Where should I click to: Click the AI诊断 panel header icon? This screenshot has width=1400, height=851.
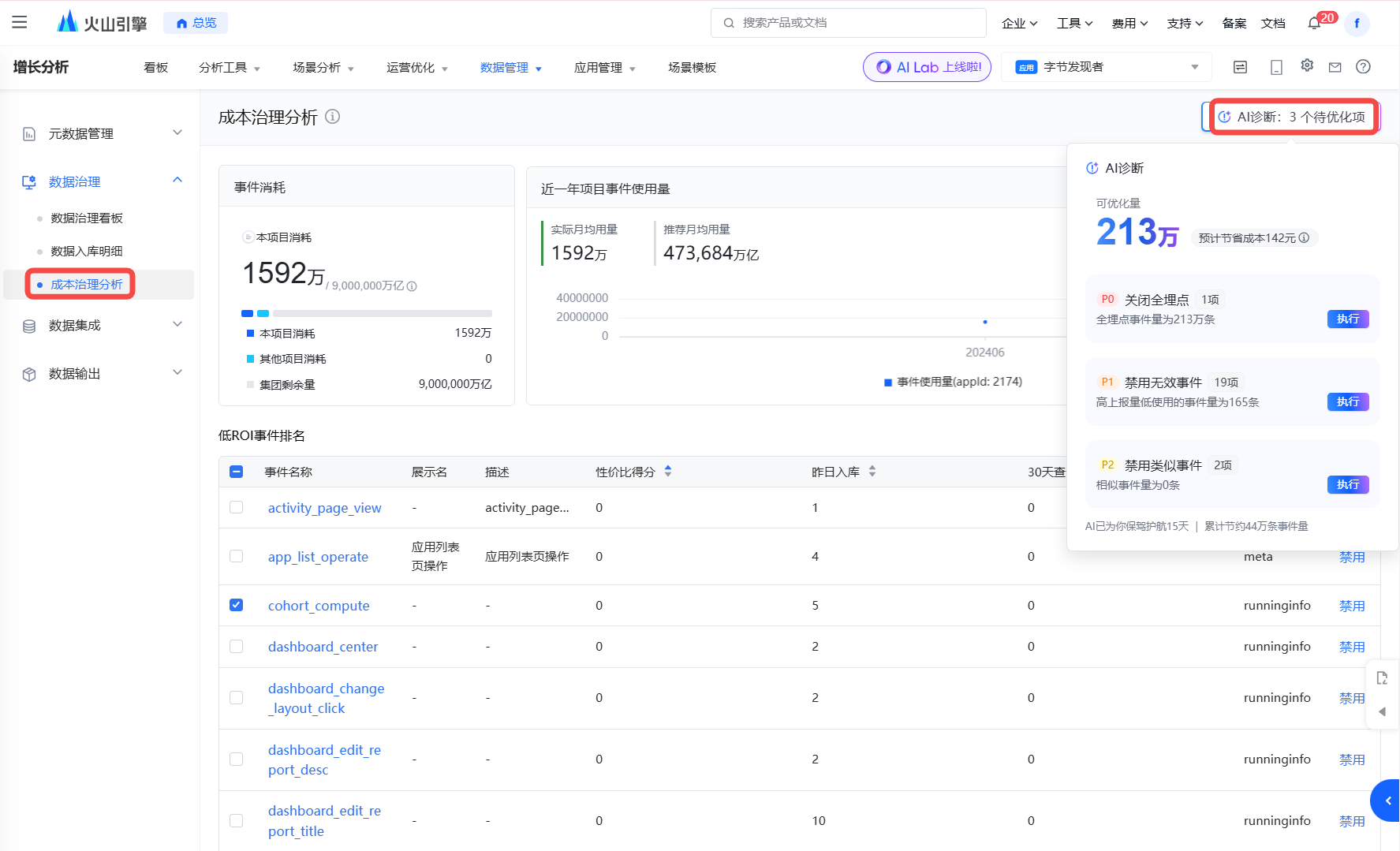click(x=1092, y=168)
